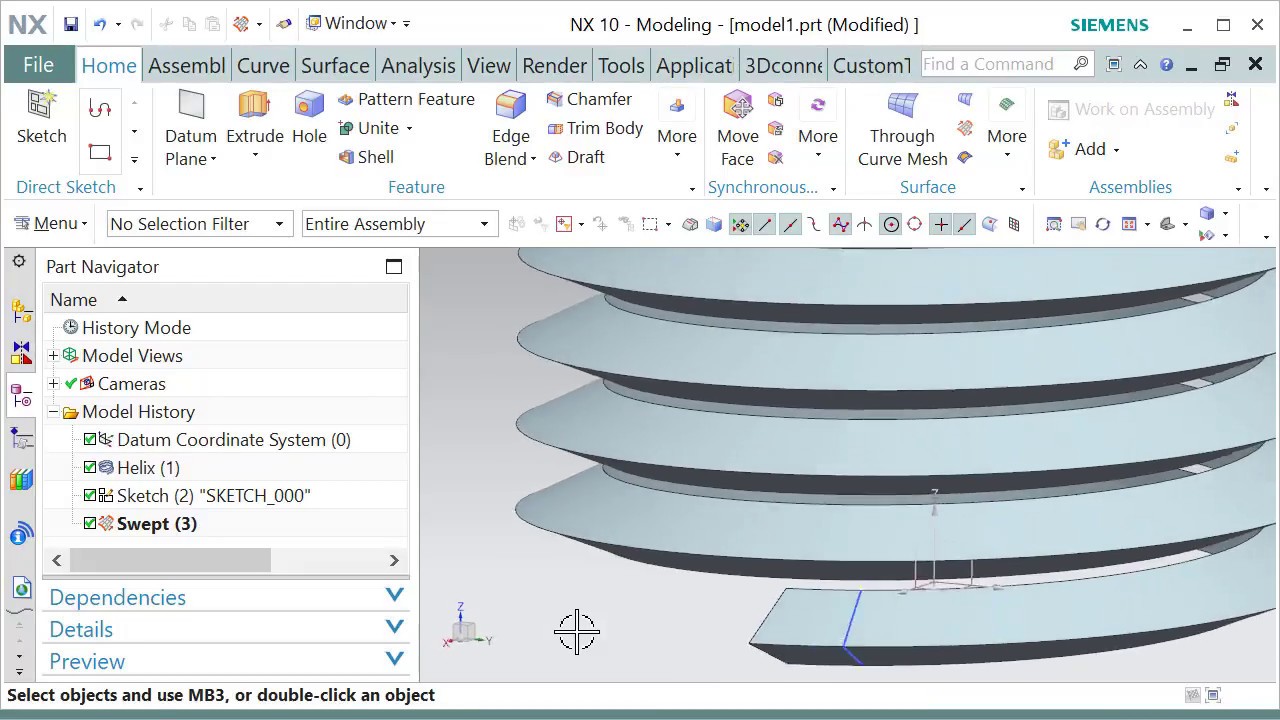This screenshot has height=720, width=1280.
Task: Select the Edge Blend tool
Action: [510, 128]
